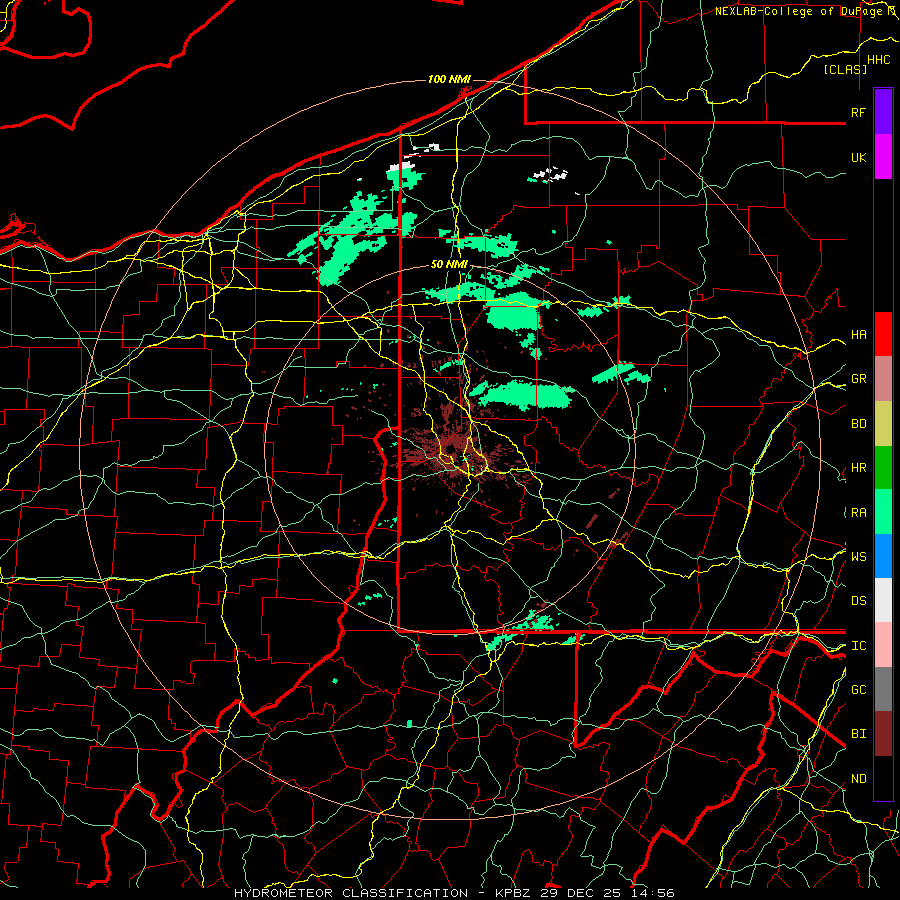The height and width of the screenshot is (900, 900).
Task: Select the pink-tan GR legend swatch
Action: 883,379
